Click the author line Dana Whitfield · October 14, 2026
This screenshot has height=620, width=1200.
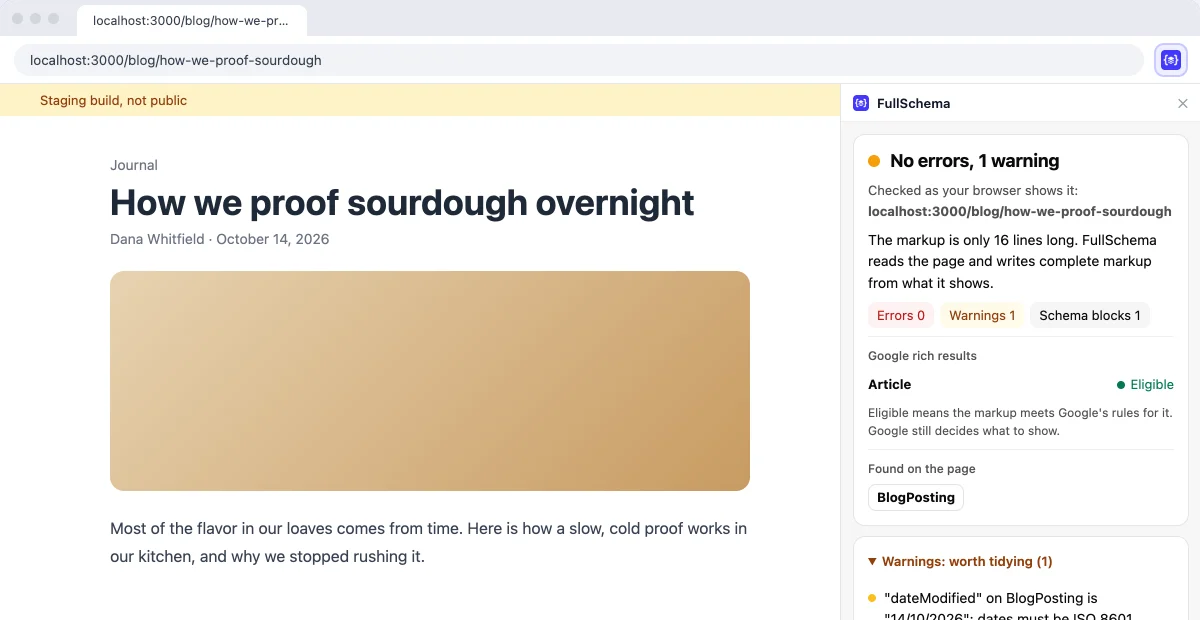click(x=219, y=239)
